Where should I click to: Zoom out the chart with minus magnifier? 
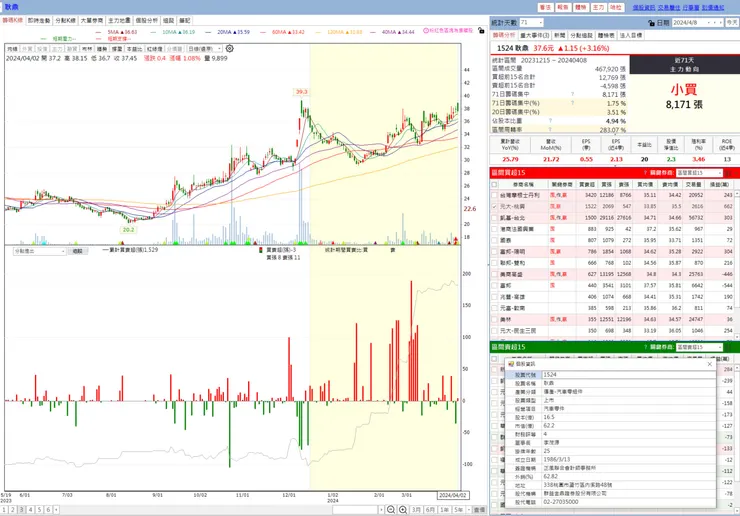point(391,510)
